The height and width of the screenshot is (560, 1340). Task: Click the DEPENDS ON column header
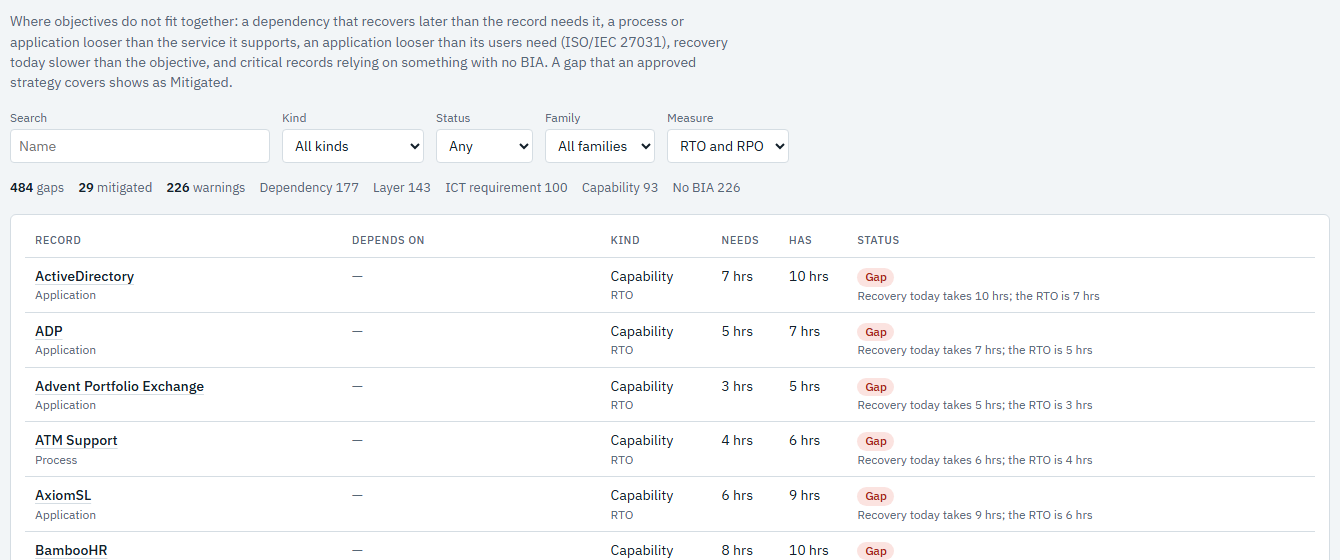click(388, 240)
